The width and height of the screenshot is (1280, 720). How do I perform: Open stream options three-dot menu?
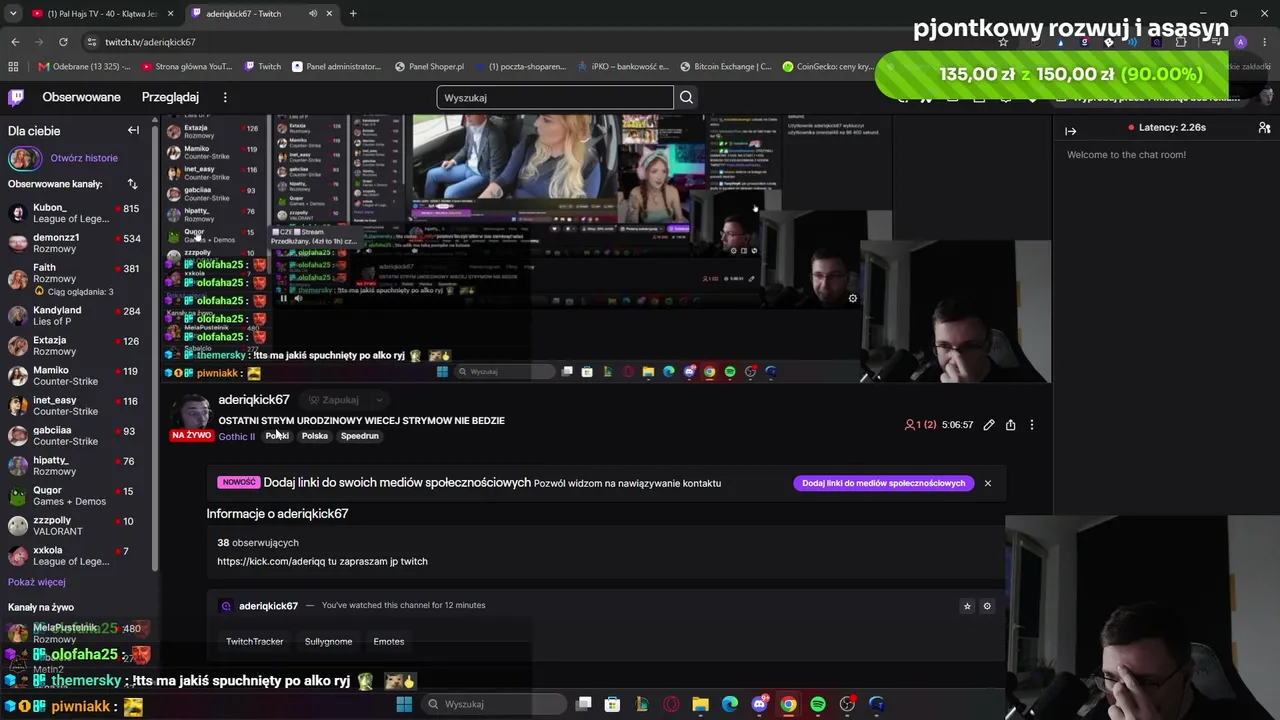(1032, 425)
